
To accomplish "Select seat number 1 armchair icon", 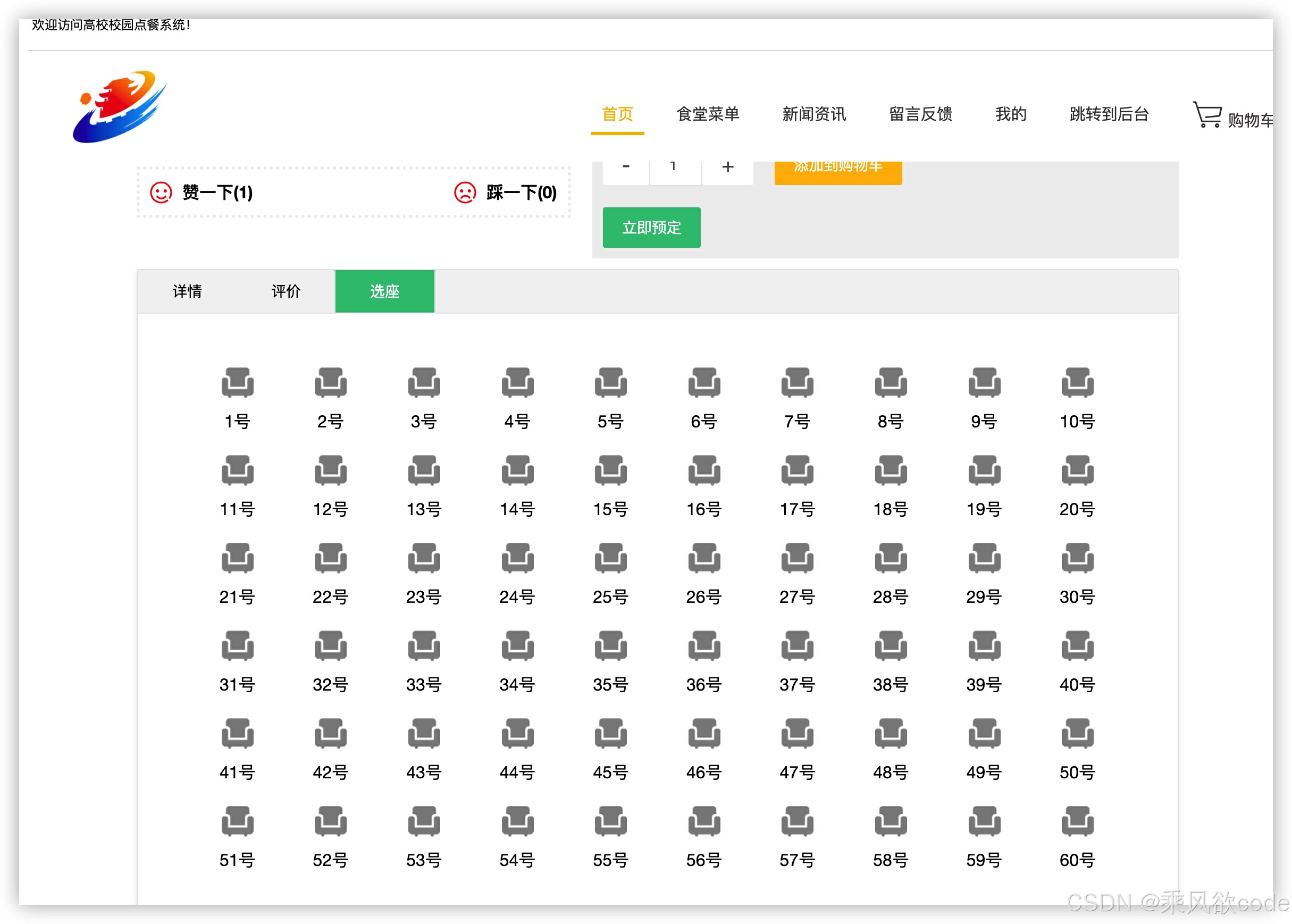I will (237, 382).
